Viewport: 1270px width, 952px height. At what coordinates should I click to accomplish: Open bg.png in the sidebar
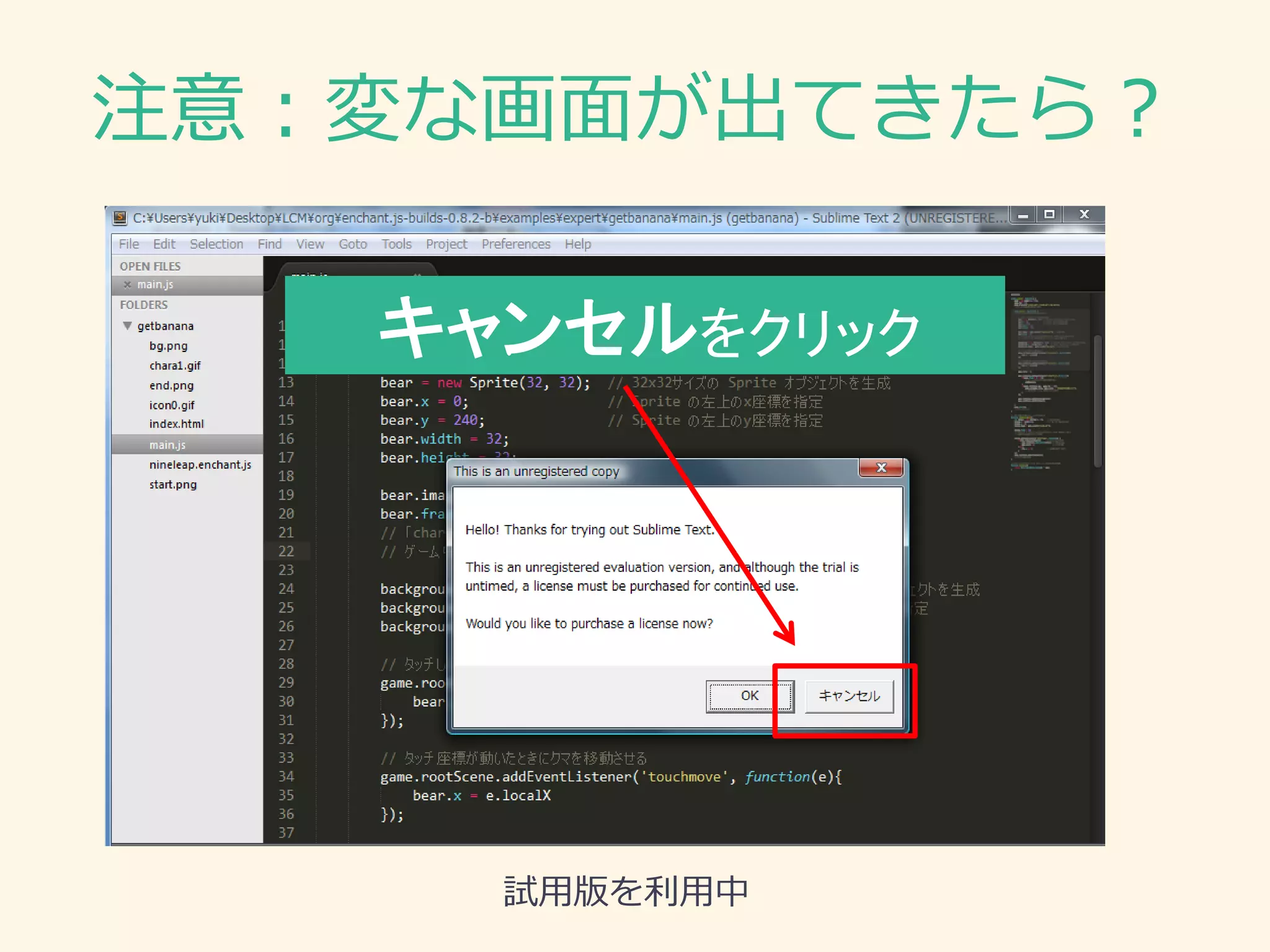[x=168, y=346]
